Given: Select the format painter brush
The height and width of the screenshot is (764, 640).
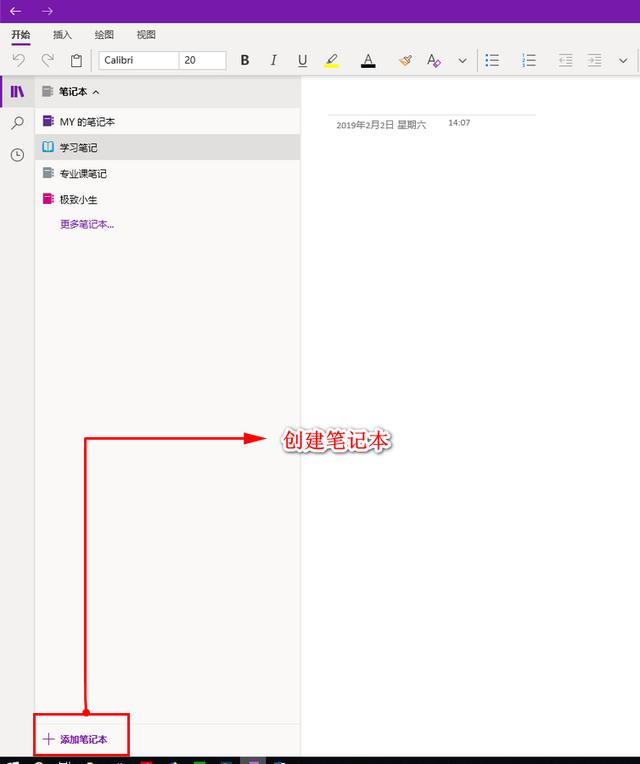Looking at the screenshot, I should [x=405, y=60].
